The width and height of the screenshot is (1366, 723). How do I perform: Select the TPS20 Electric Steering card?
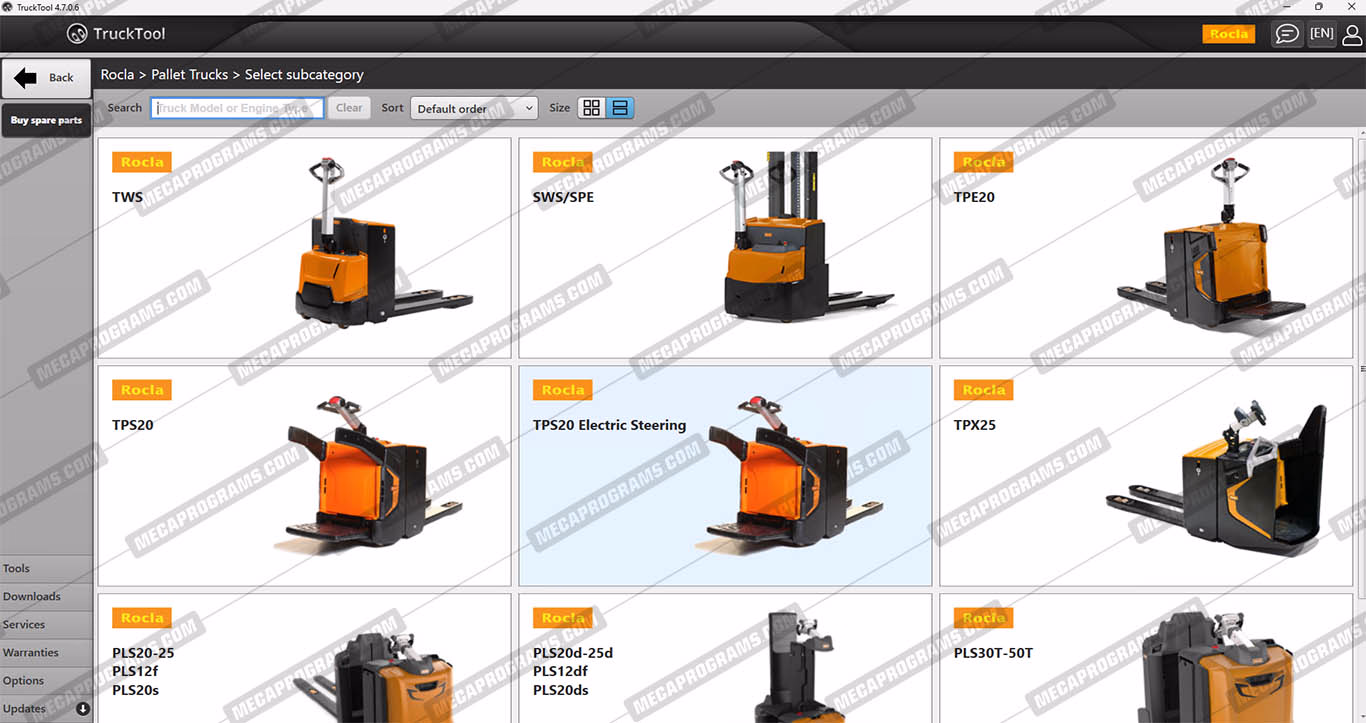click(x=725, y=476)
